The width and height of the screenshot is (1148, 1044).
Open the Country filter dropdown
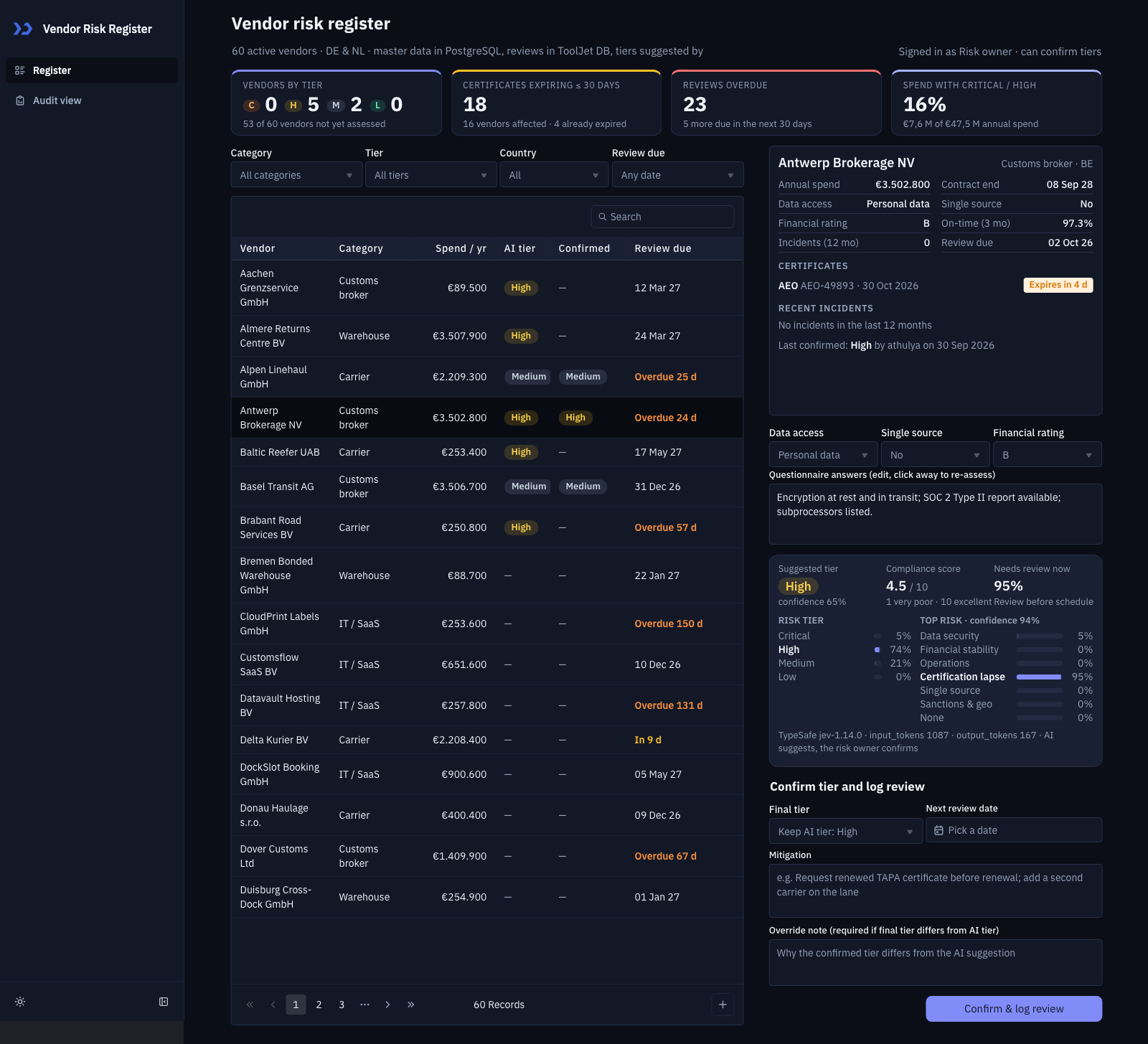(x=554, y=175)
